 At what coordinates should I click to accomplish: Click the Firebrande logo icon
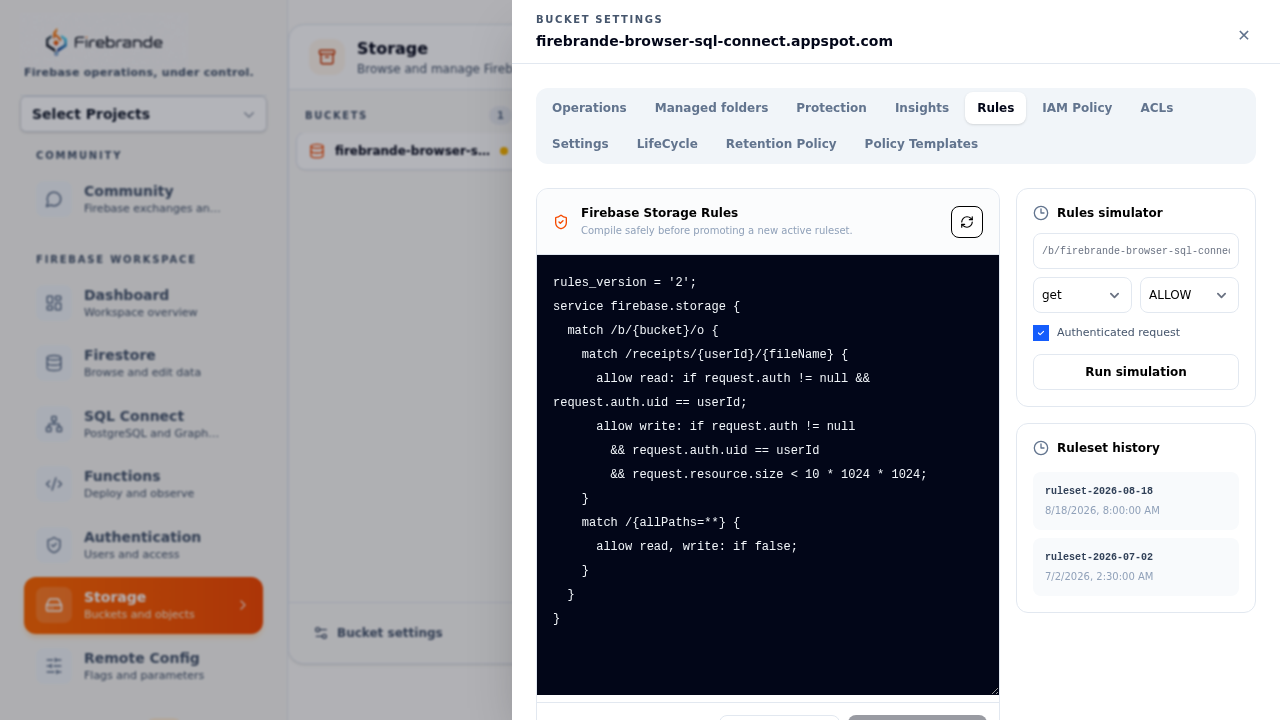pos(57,42)
